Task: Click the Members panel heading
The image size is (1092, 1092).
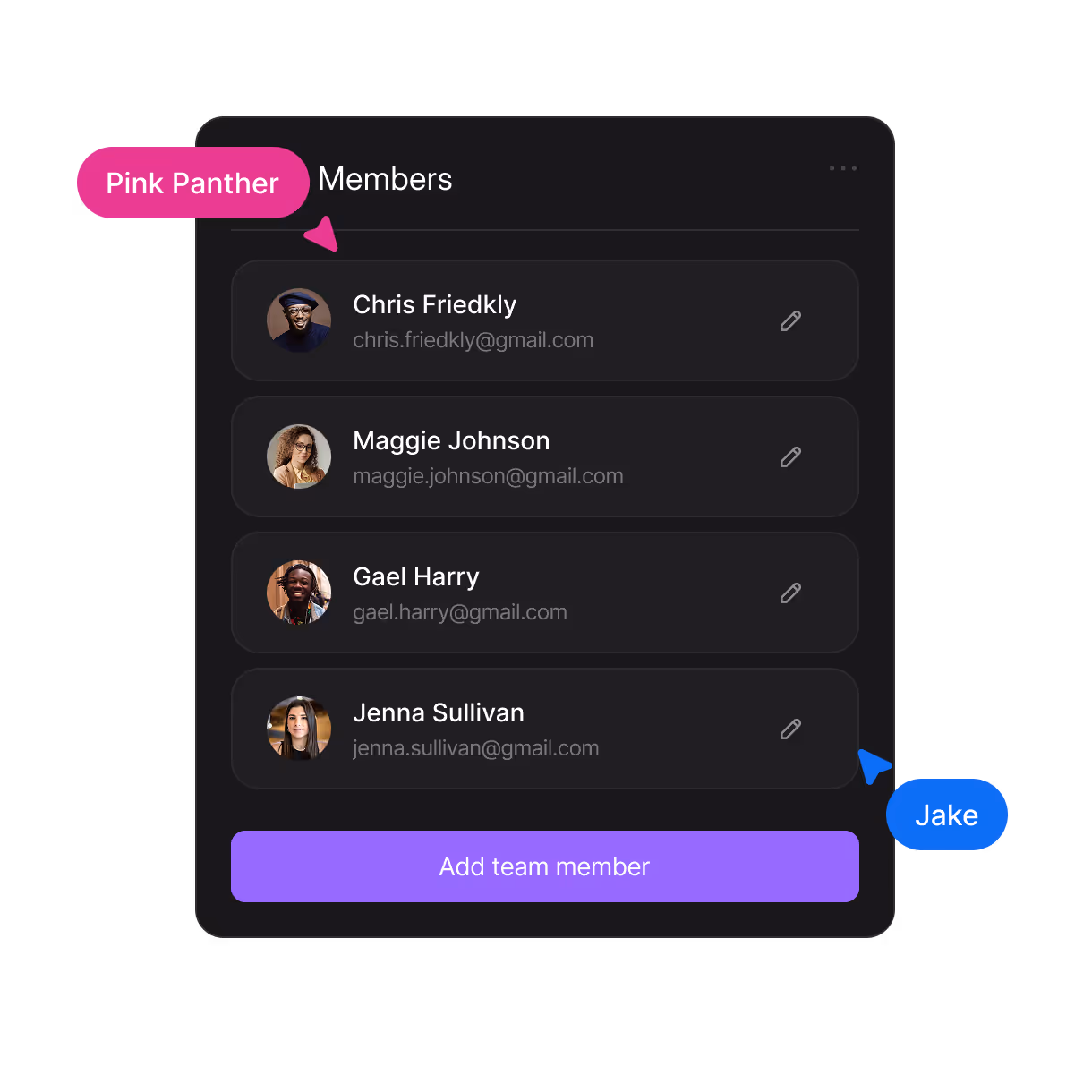Action: (385, 179)
